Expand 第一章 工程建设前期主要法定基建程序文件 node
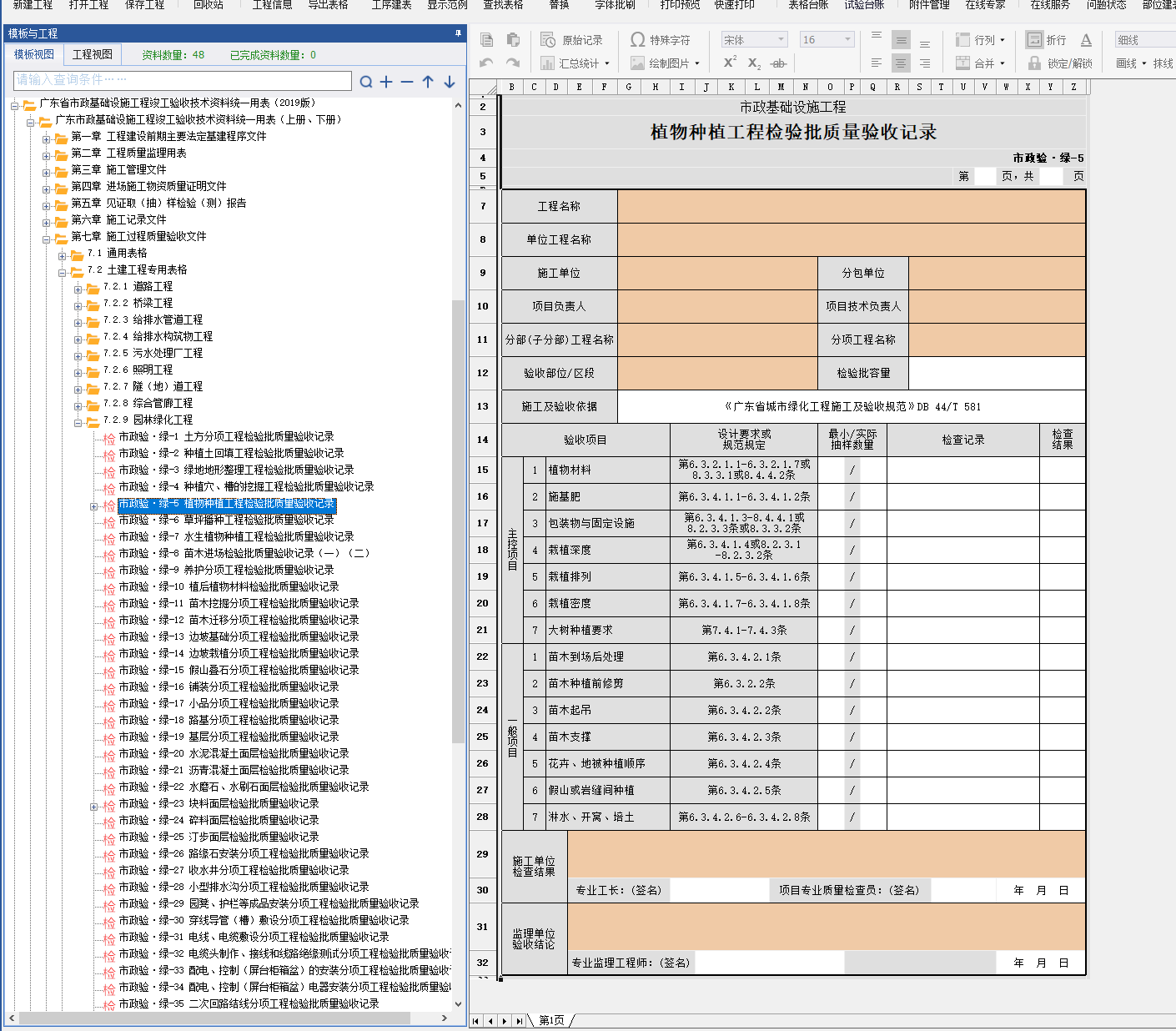1176x1031 pixels. pos(48,139)
